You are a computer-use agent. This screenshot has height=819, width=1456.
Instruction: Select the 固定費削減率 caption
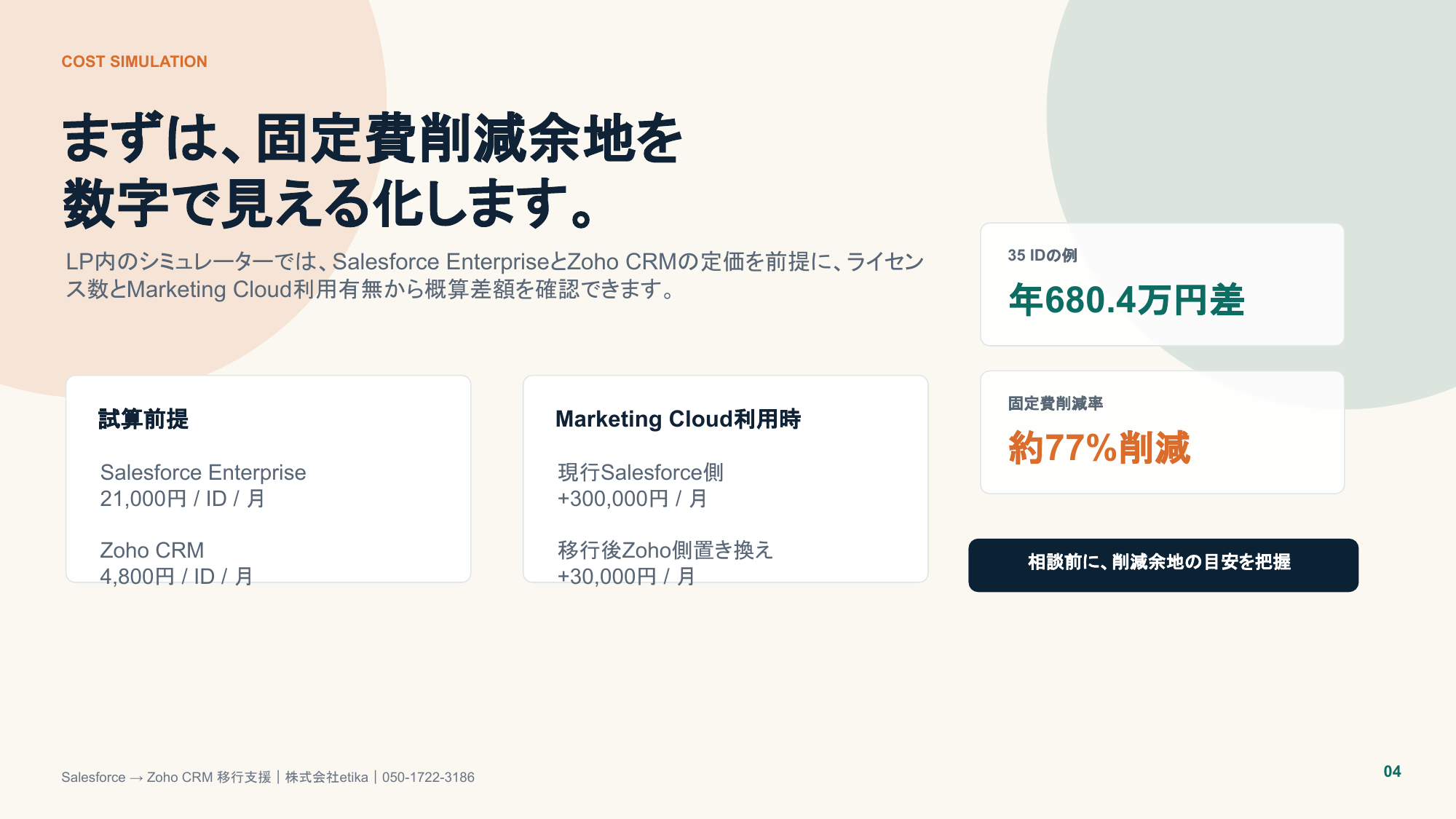pos(1056,403)
